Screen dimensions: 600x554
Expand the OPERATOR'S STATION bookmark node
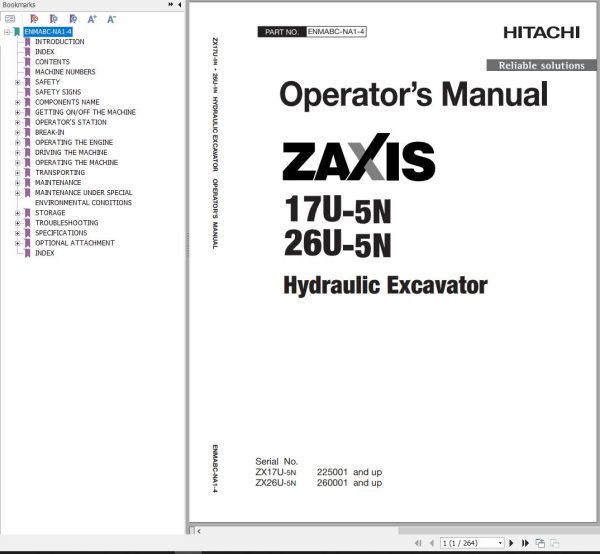point(17,122)
